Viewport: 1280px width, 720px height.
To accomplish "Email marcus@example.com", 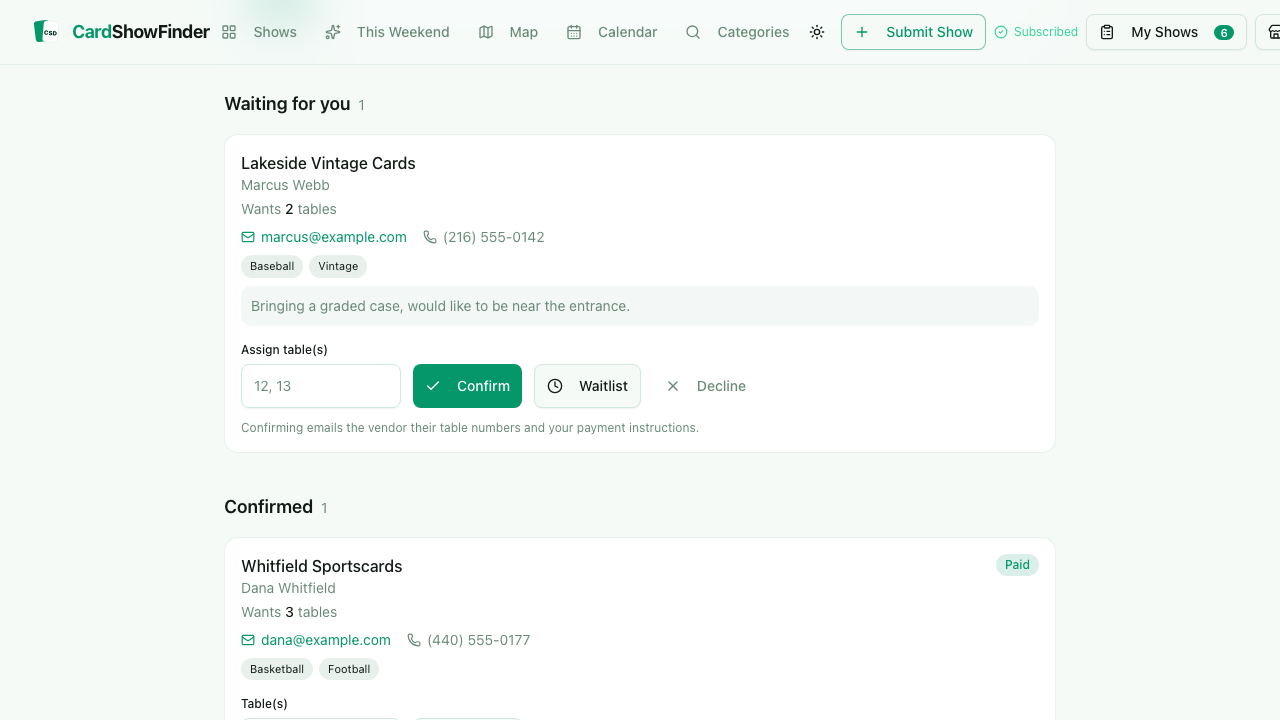I will [x=333, y=237].
